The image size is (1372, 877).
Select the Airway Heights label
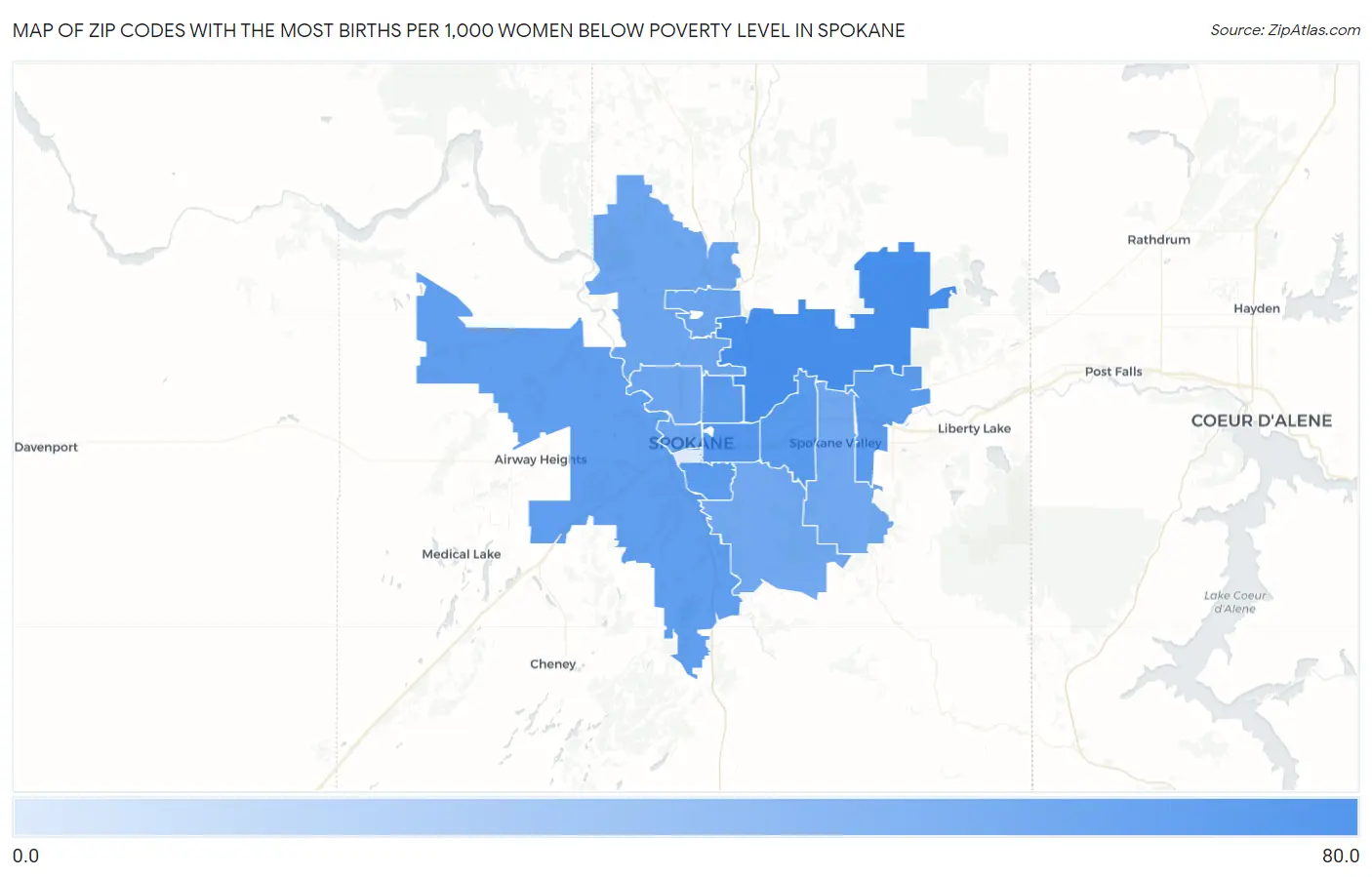[x=540, y=459]
